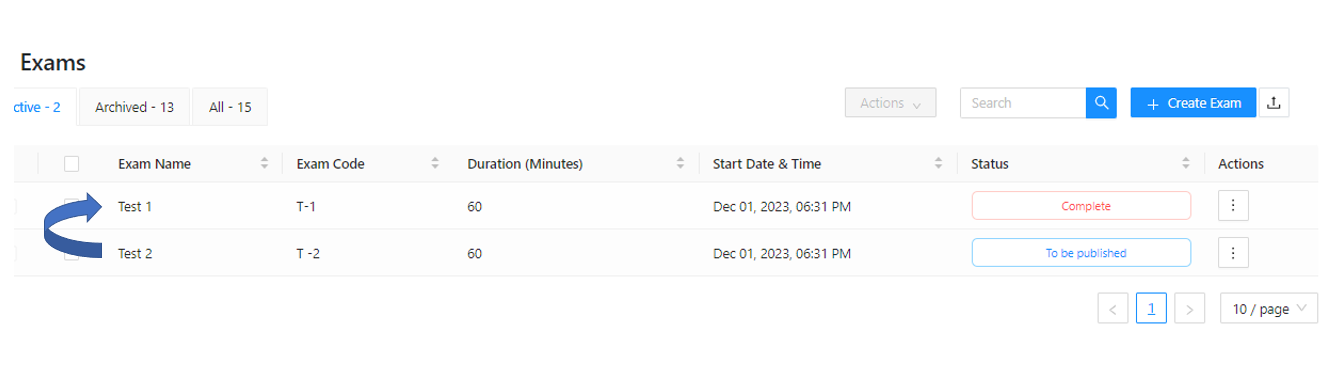Click the blue search magnifier icon
Screen dimensions: 1337x368
click(x=1101, y=103)
